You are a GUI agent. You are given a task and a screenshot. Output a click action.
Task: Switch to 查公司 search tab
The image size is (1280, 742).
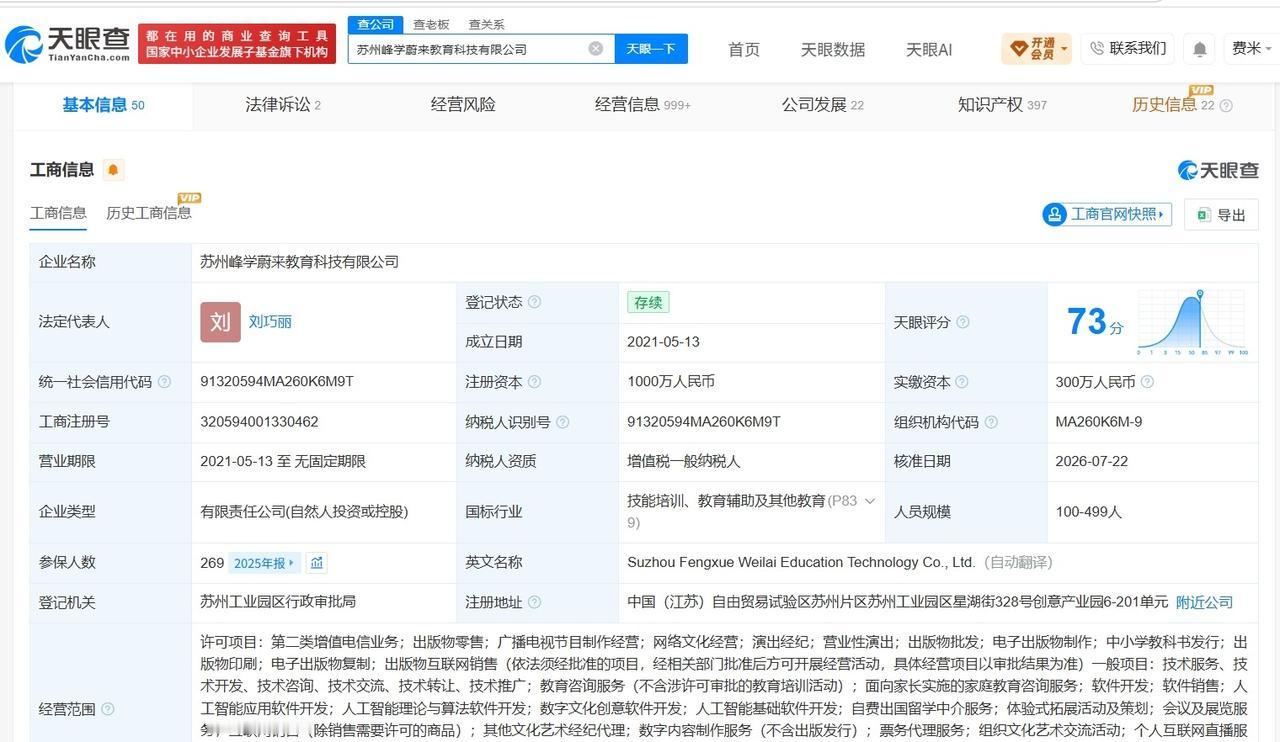[x=376, y=24]
